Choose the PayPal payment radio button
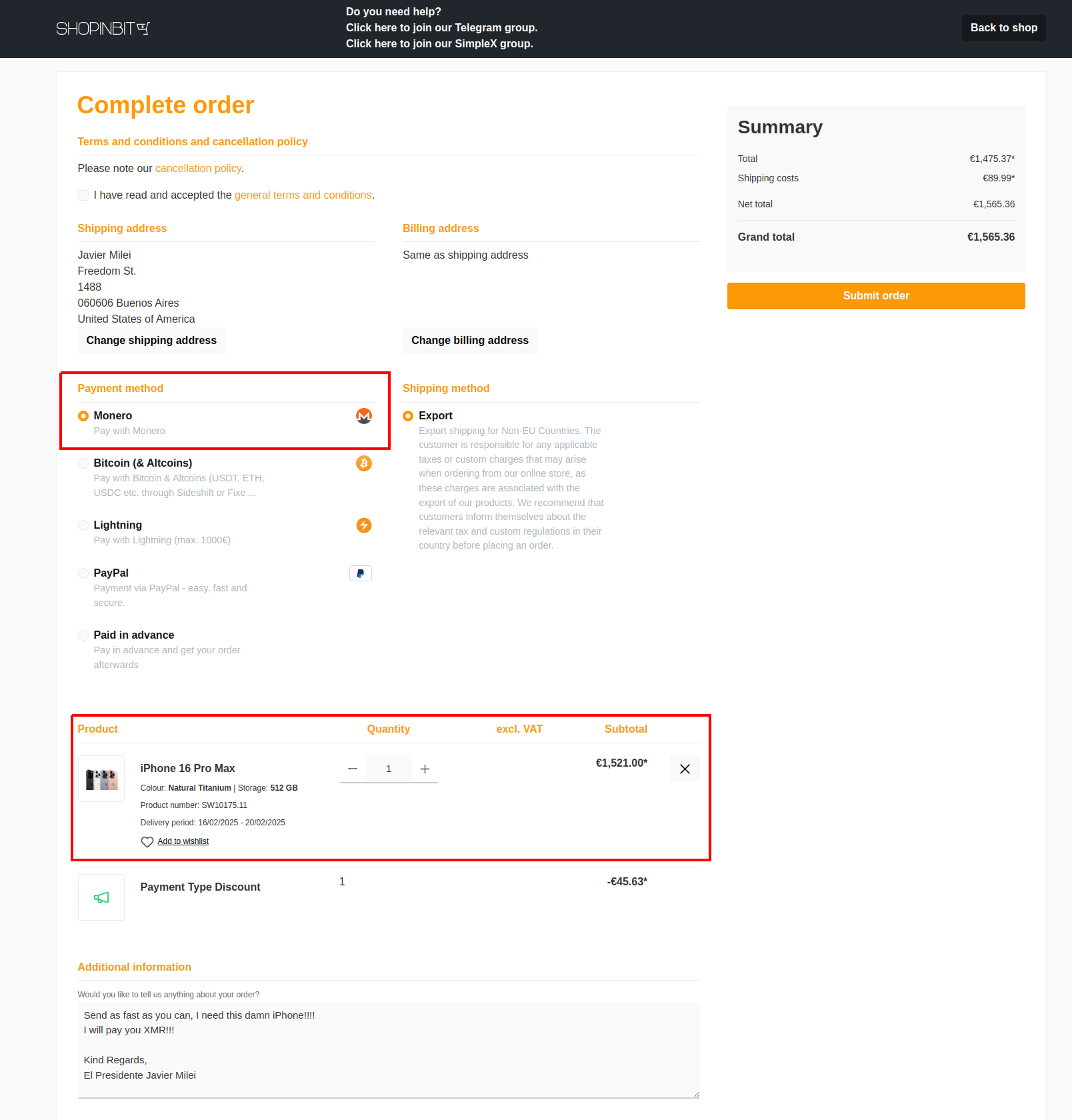Screen dimensions: 1072x1120 (83, 573)
